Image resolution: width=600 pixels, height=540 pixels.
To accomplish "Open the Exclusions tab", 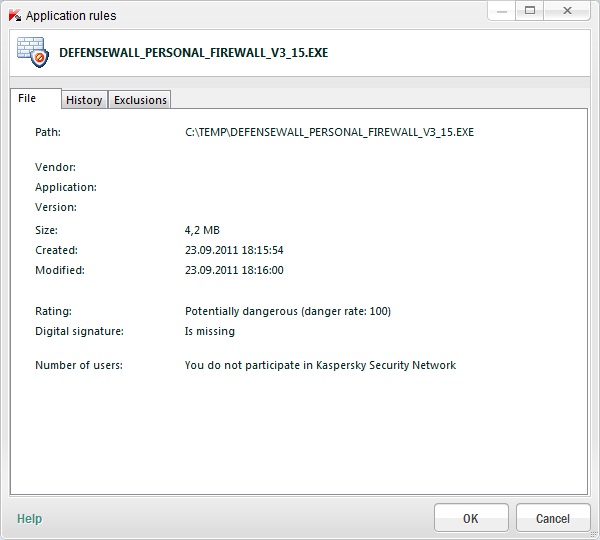I will pos(140,100).
